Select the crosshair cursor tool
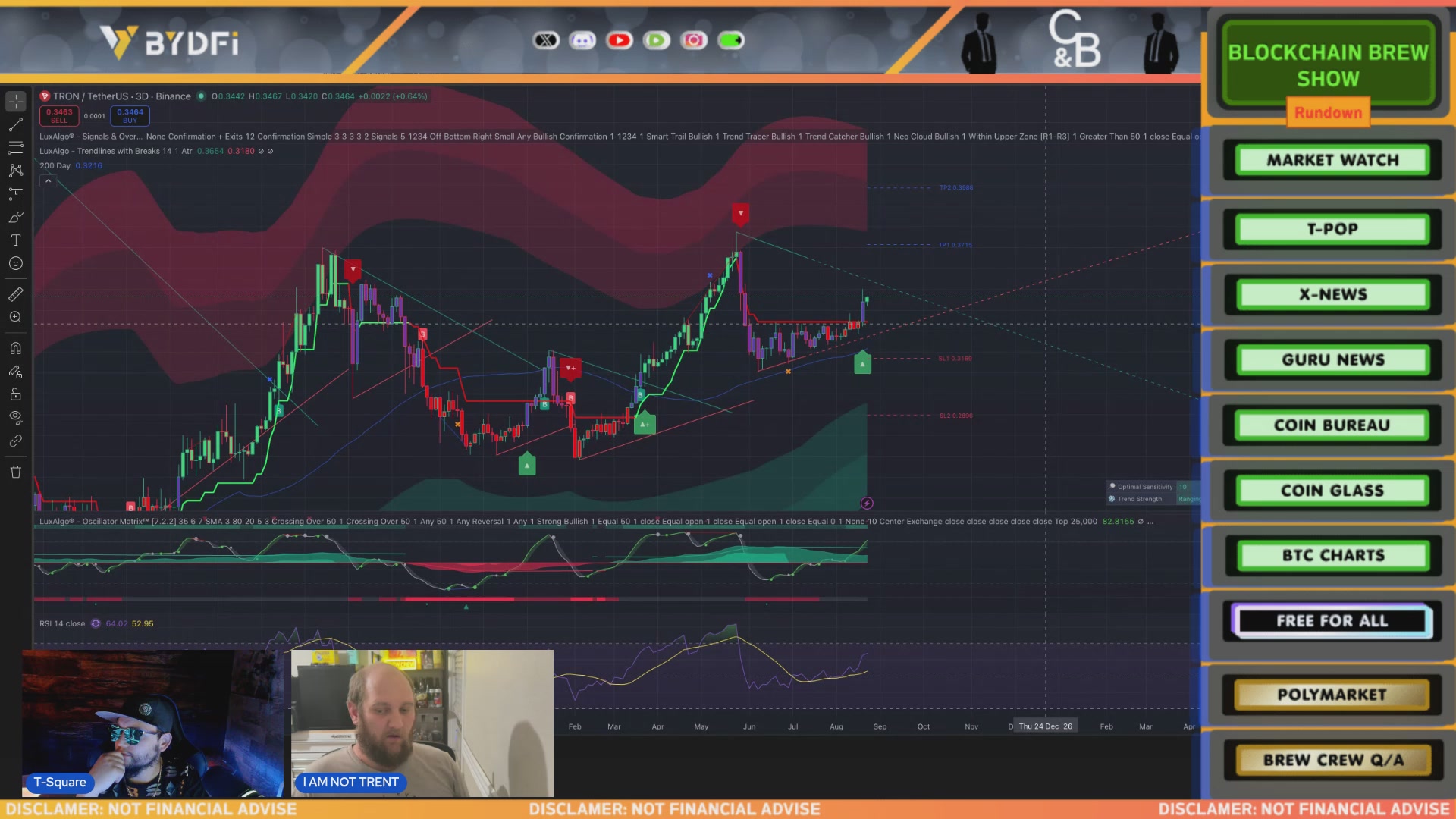The image size is (1456, 819). tap(16, 101)
